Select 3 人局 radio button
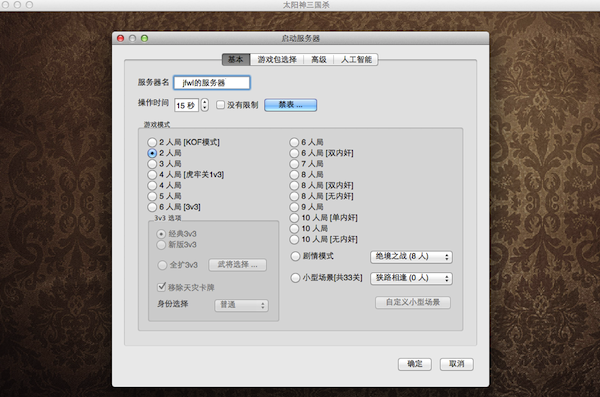Screen dimensions: 600x397 (152, 164)
